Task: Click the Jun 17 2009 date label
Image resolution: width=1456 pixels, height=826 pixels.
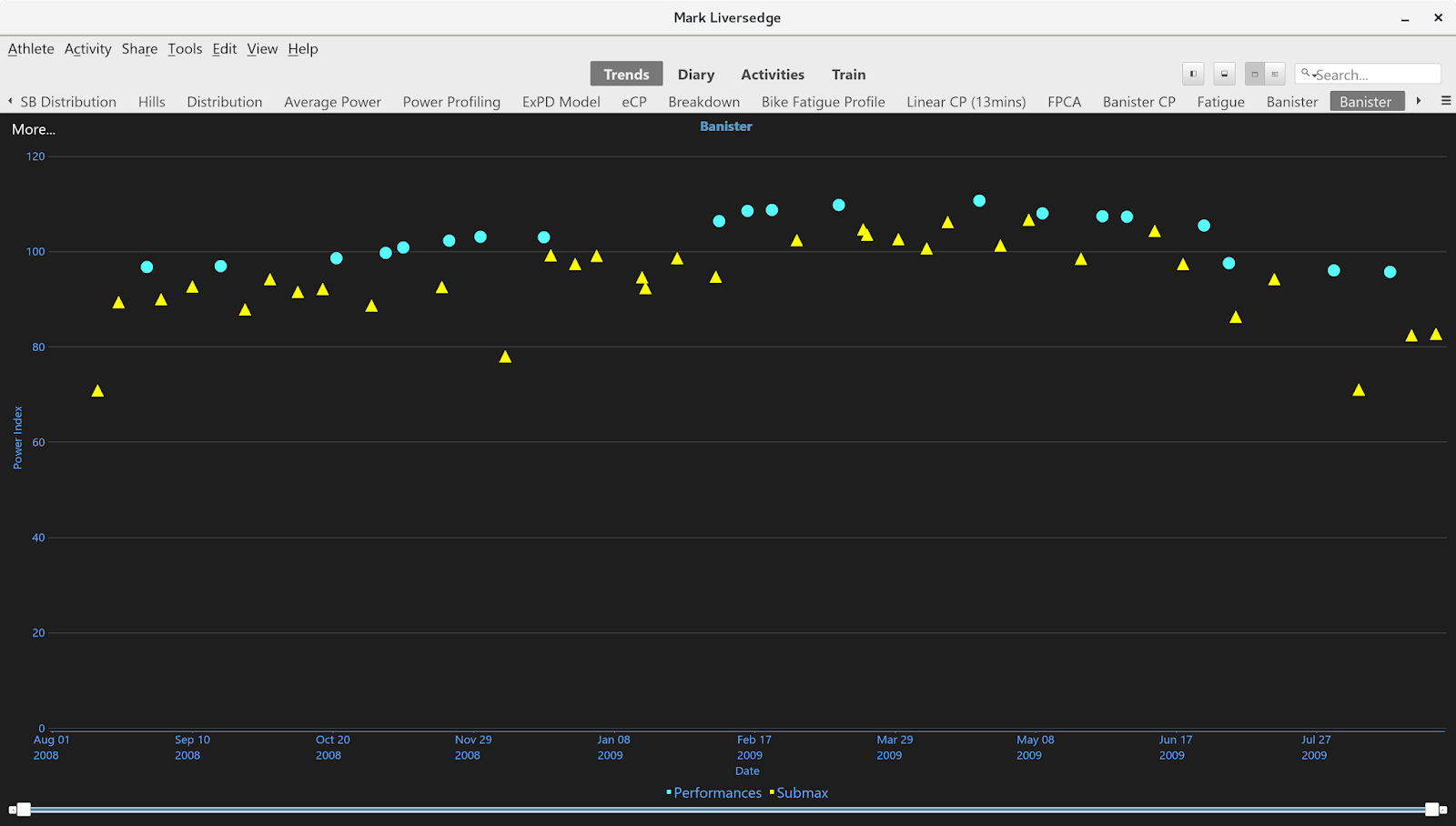Action: click(1174, 747)
